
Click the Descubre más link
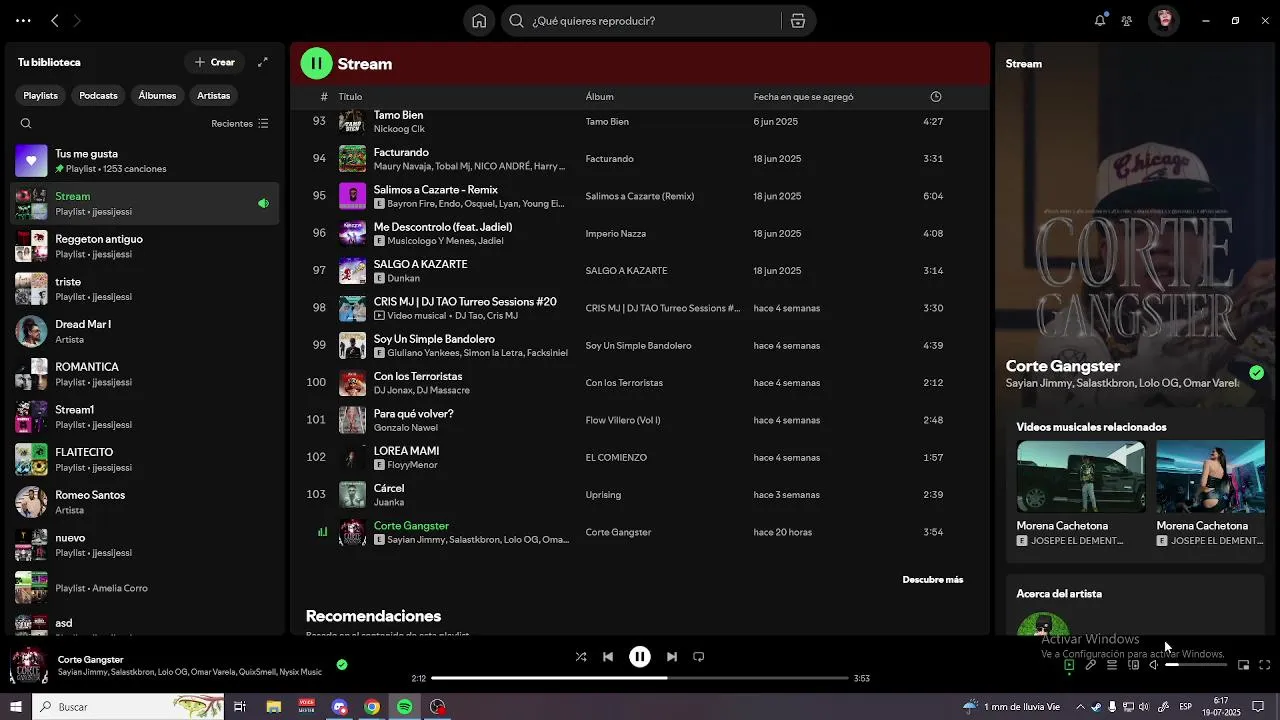pyautogui.click(x=933, y=580)
